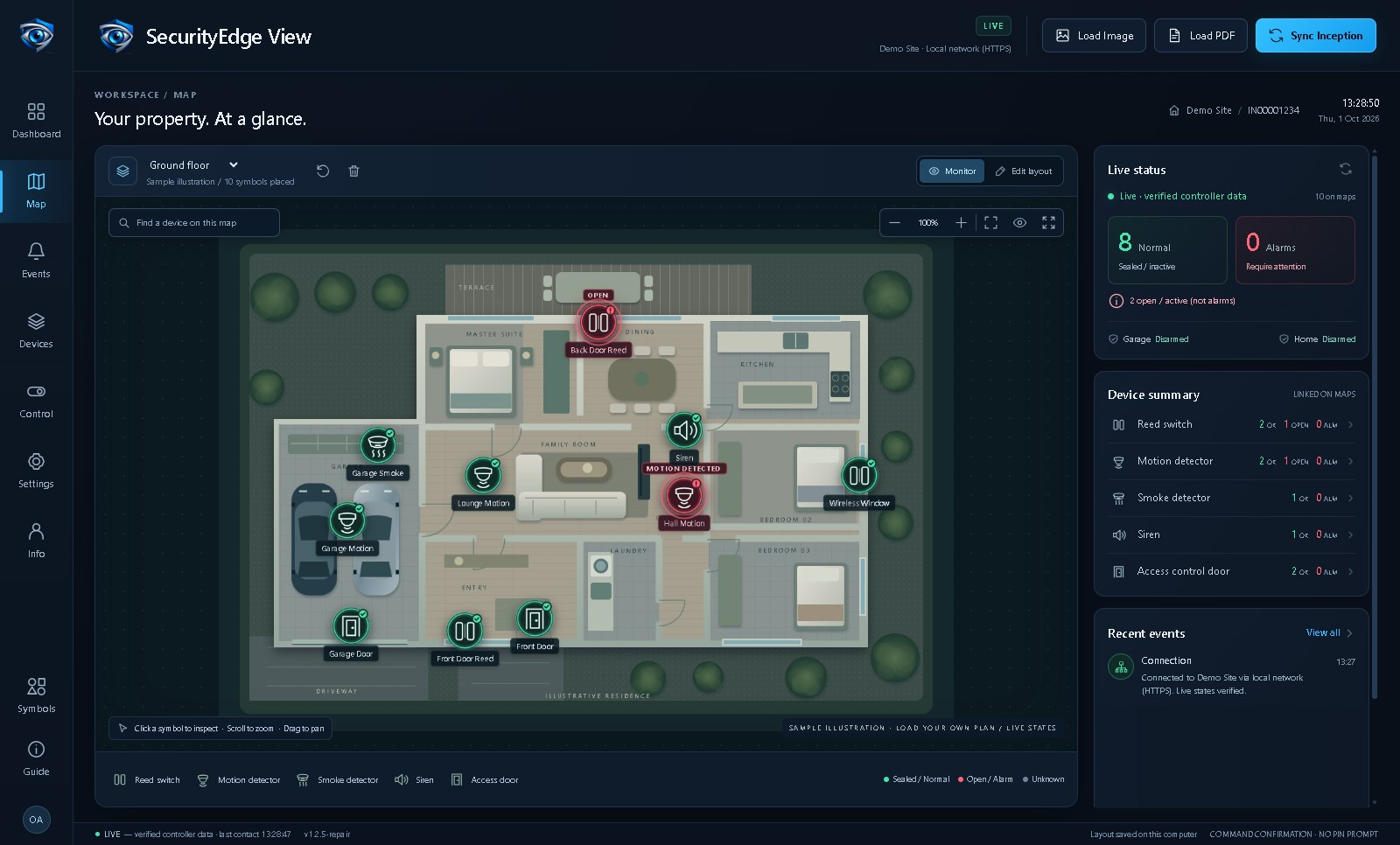
Task: Open the Settings page
Action: click(x=36, y=471)
